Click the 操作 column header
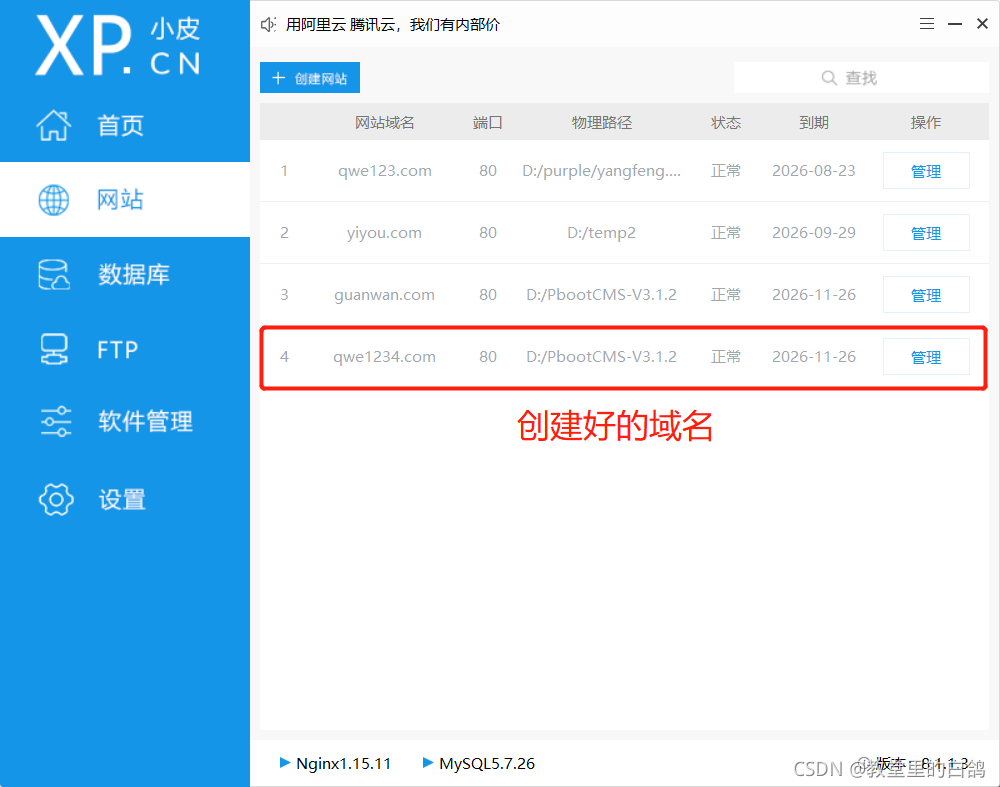This screenshot has height=787, width=1000. point(926,122)
